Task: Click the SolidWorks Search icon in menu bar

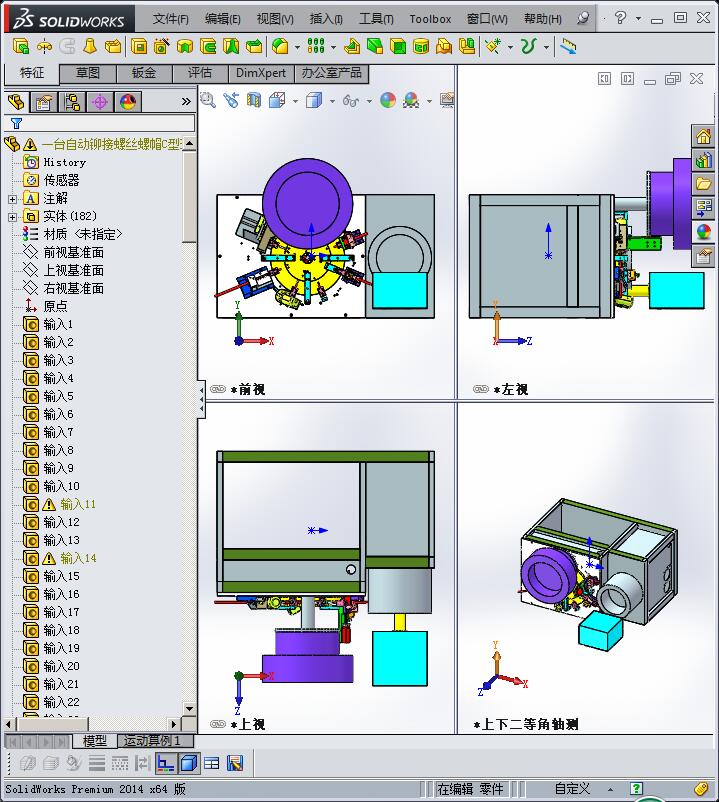Action: coord(582,19)
